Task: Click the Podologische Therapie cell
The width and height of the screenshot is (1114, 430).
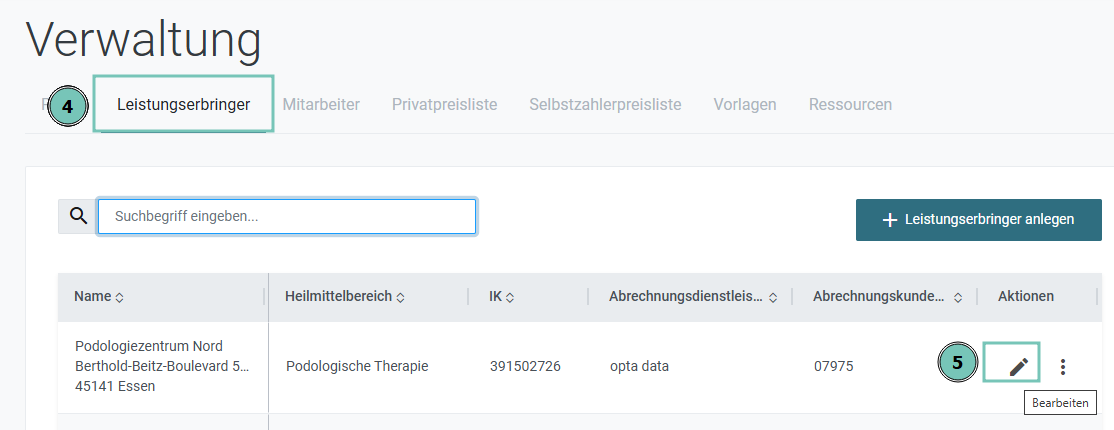Action: click(357, 367)
